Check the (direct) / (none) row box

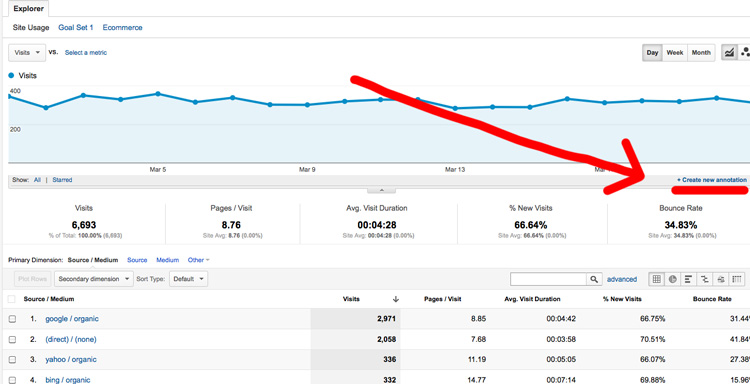[12, 340]
